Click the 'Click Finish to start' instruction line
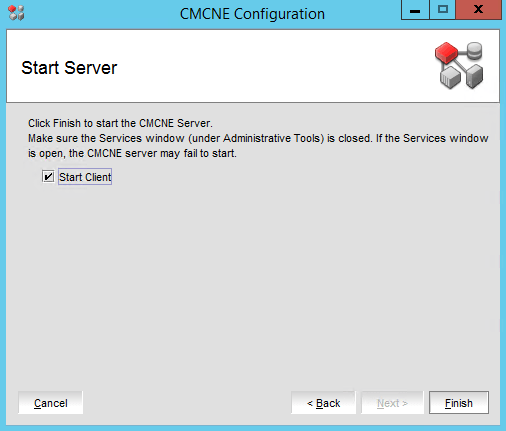Screen dimensions: 506x431 click(x=120, y=123)
